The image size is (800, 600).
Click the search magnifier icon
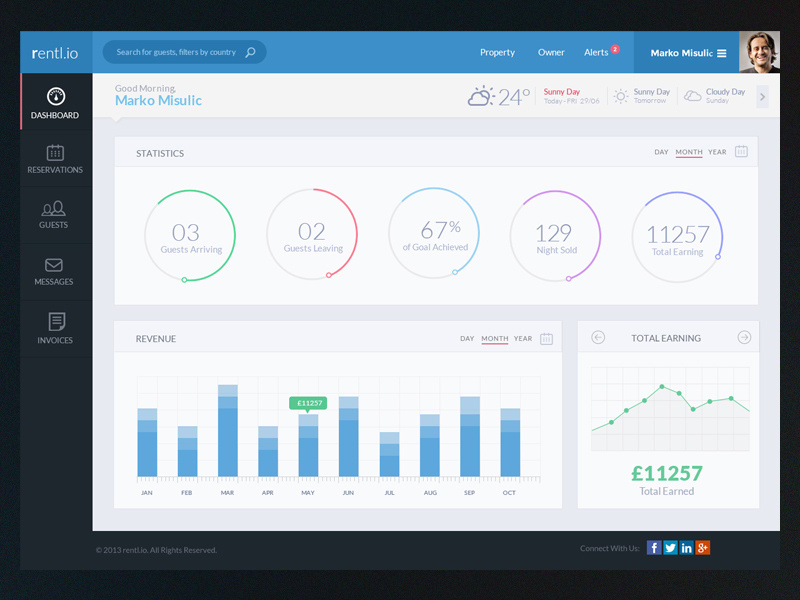(251, 52)
